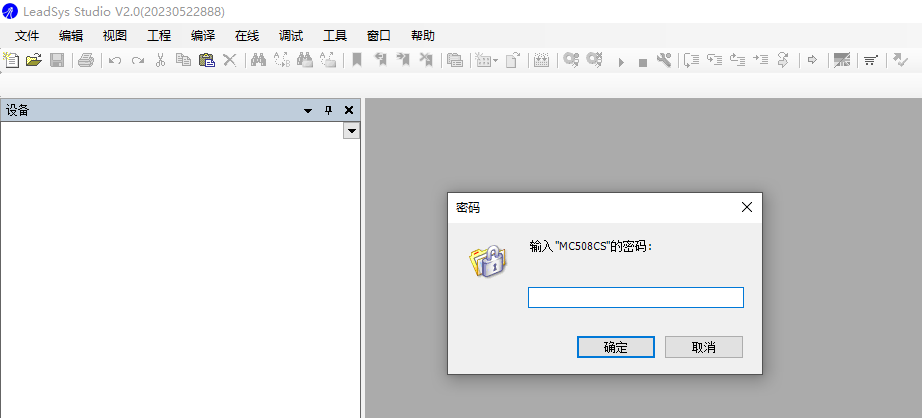Click the A-to-B Replace icon
The width and height of the screenshot is (922, 418).
[x=282, y=60]
